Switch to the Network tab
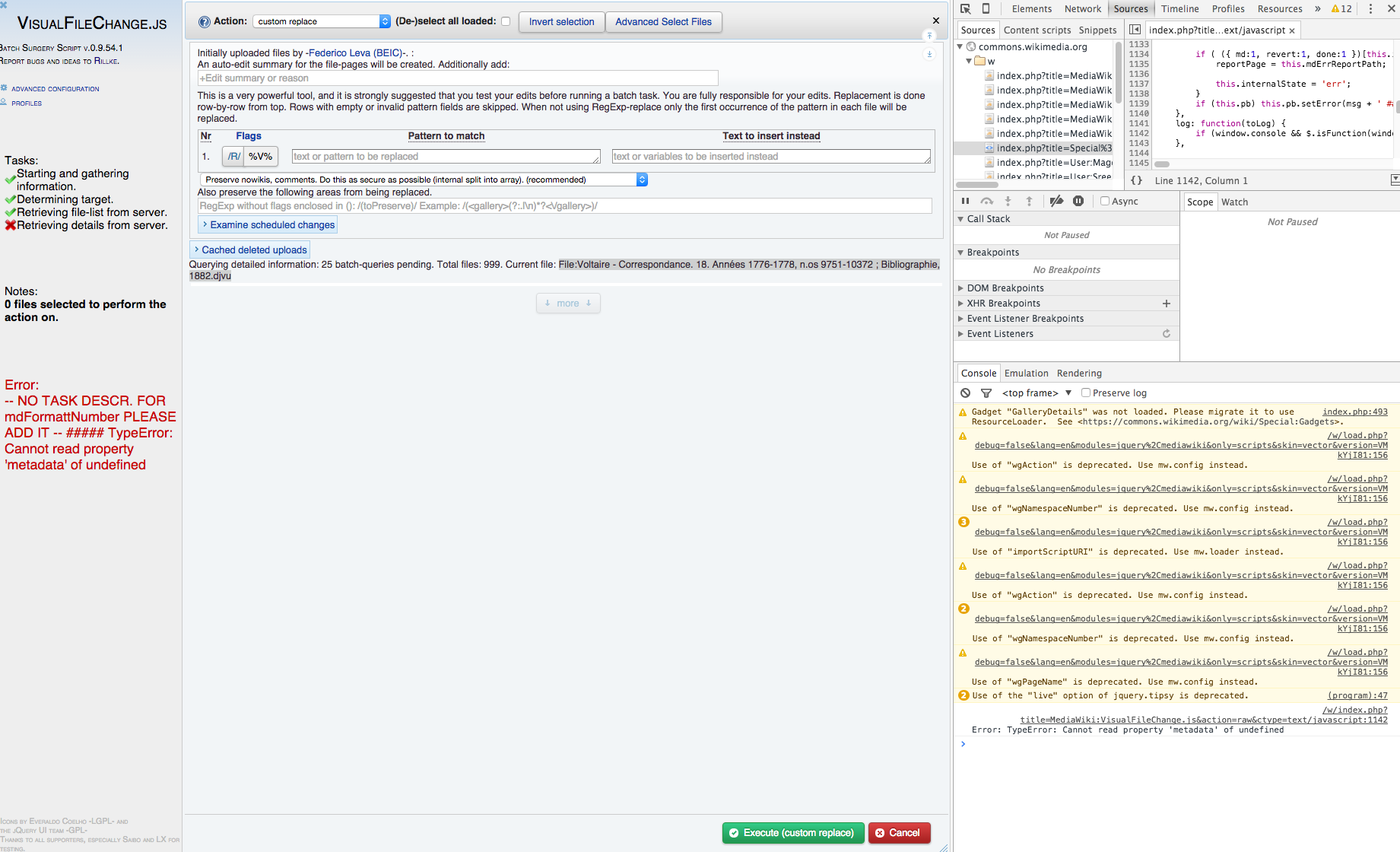This screenshot has height=852, width=1400. pos(1083,8)
